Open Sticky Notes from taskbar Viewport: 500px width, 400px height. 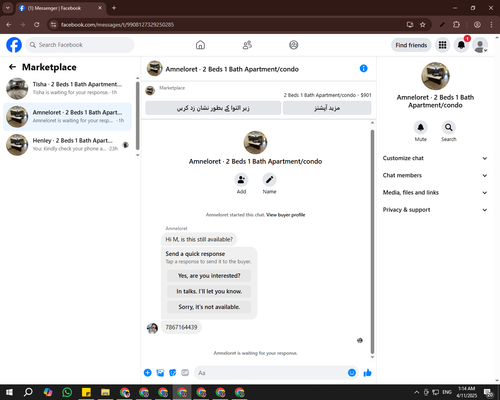pyautogui.click(x=86, y=392)
